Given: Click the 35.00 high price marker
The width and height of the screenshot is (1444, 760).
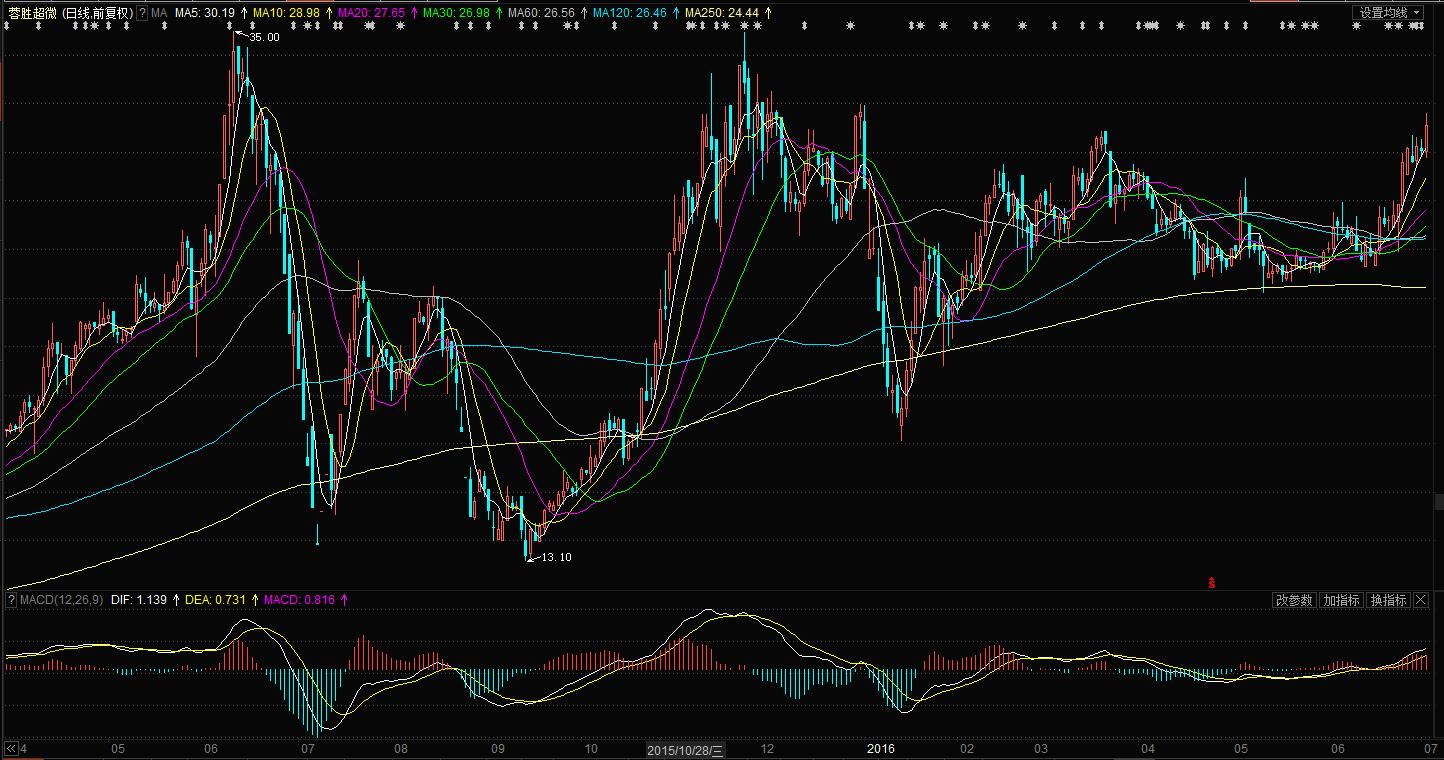Looking at the screenshot, I should pos(263,37).
